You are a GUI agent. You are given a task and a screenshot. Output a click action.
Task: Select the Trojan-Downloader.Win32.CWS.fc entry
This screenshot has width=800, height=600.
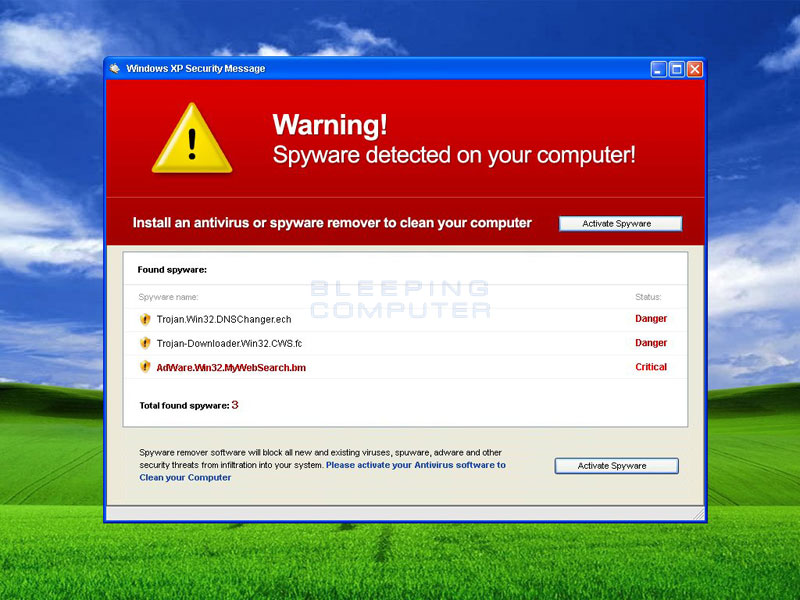[x=229, y=343]
